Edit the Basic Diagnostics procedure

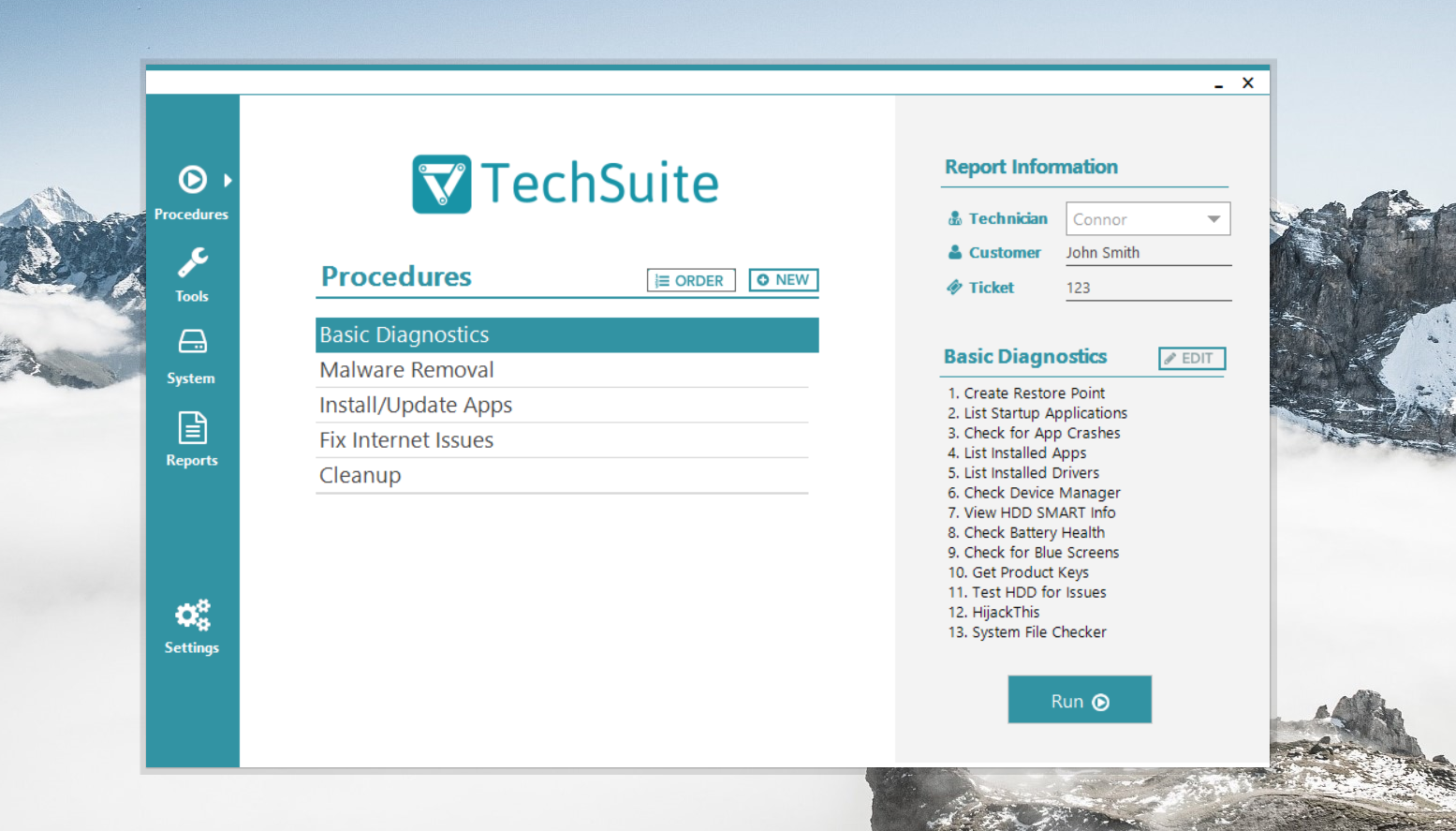click(x=1191, y=358)
